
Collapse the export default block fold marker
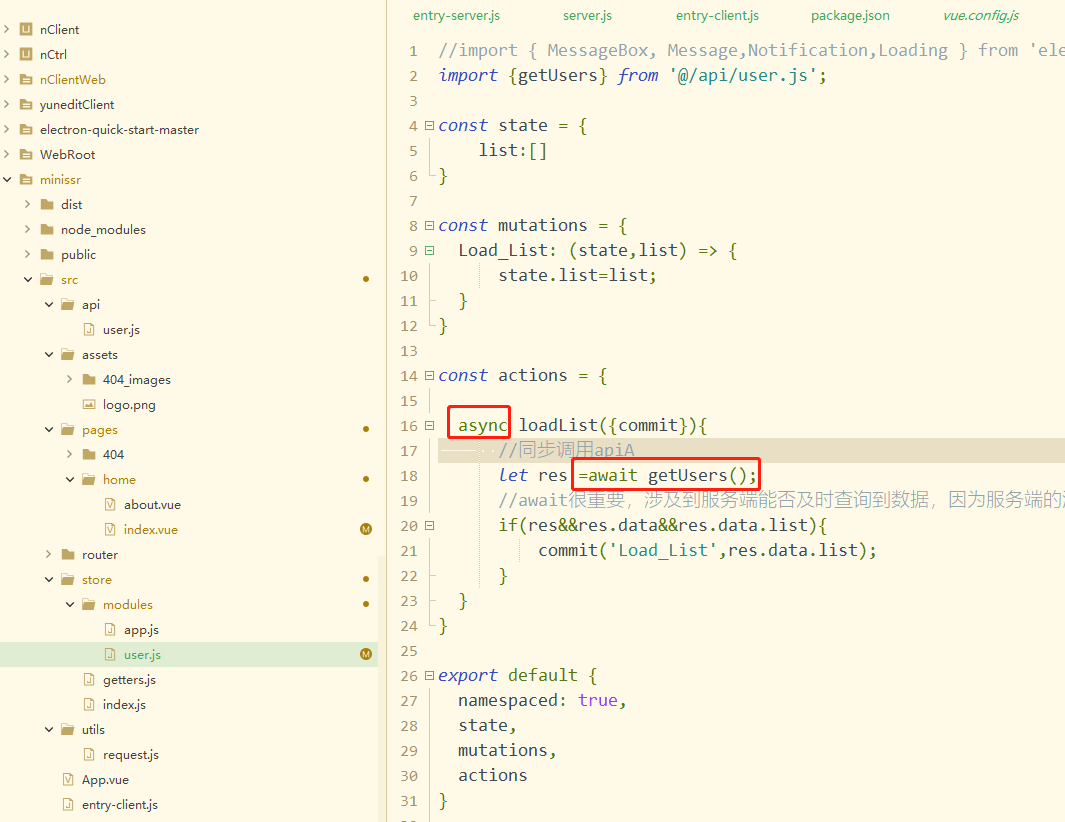pos(429,676)
